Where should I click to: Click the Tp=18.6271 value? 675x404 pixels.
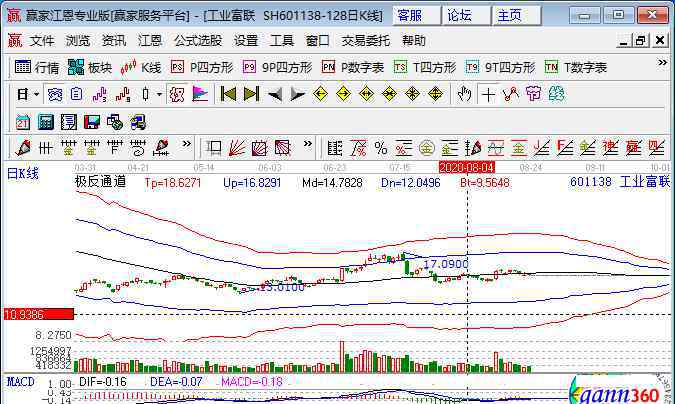tap(173, 183)
